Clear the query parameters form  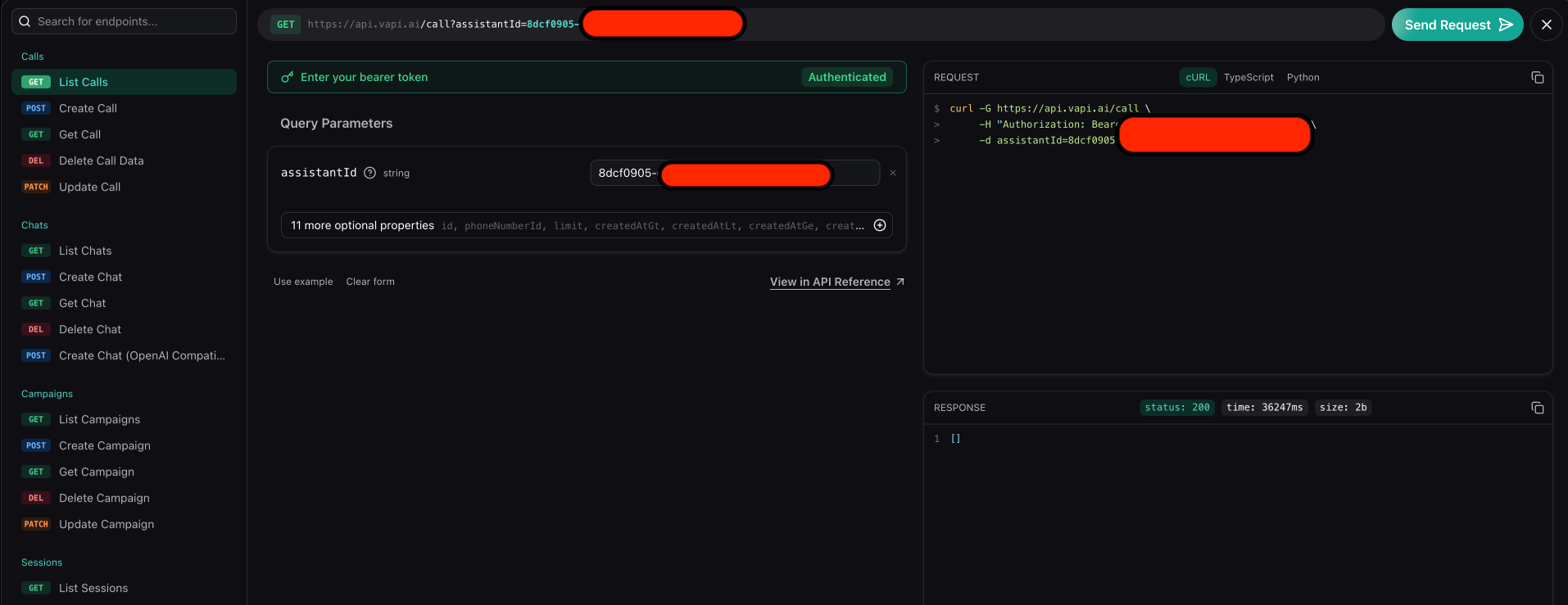coord(370,282)
